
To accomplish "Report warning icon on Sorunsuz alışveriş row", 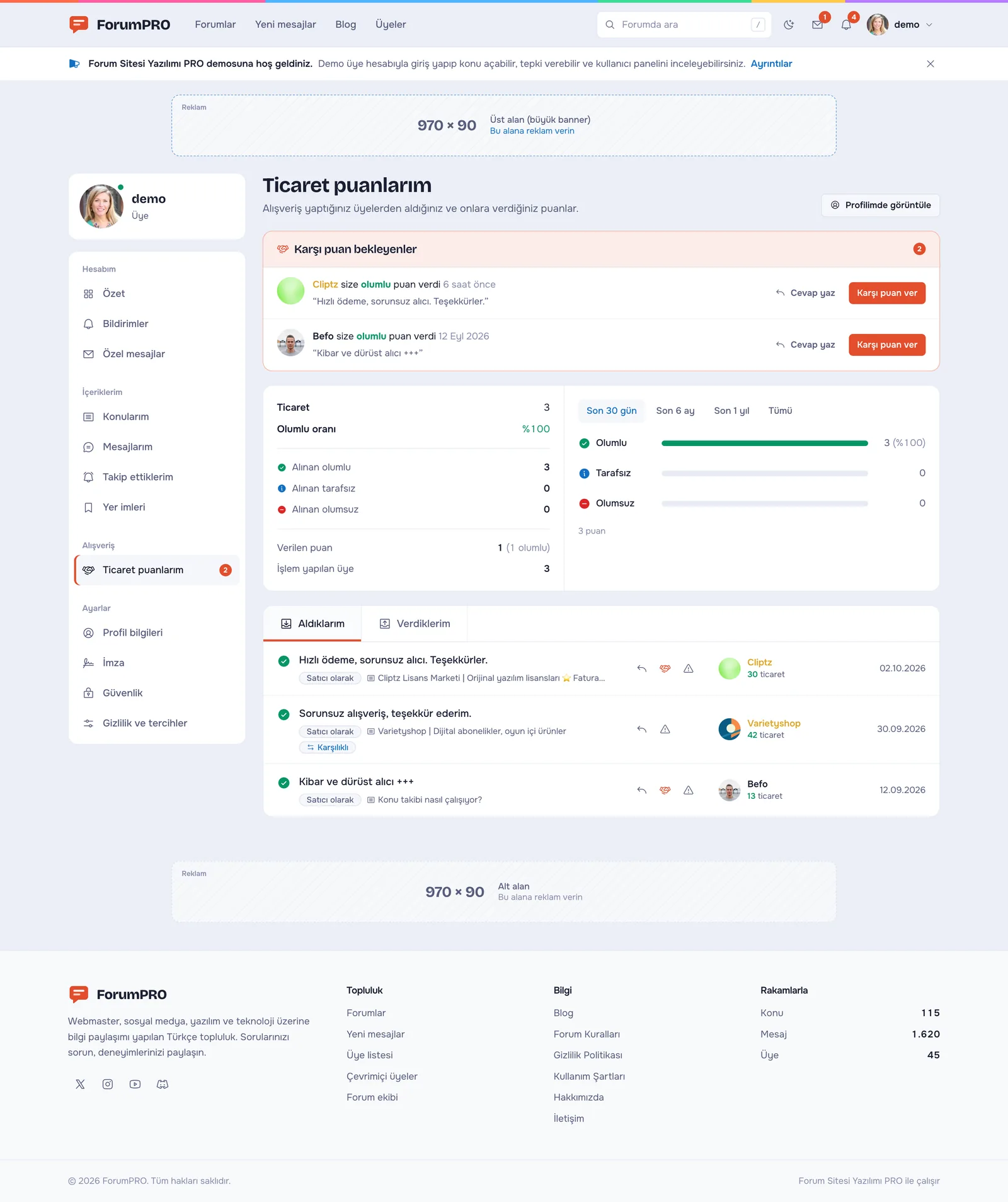I will pyautogui.click(x=665, y=729).
